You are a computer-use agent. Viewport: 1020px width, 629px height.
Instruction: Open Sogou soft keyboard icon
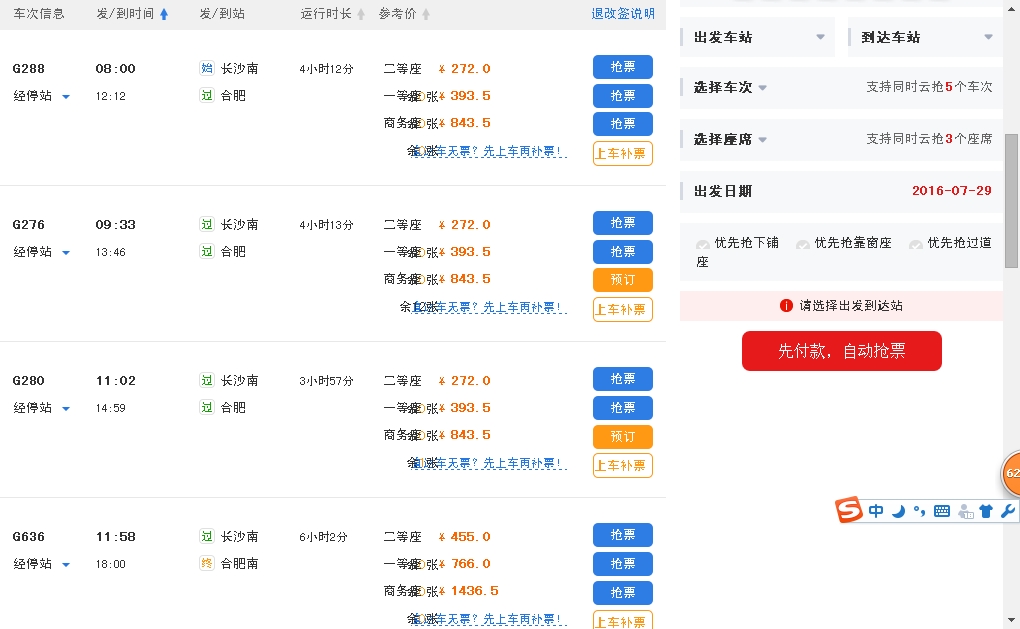point(941,511)
